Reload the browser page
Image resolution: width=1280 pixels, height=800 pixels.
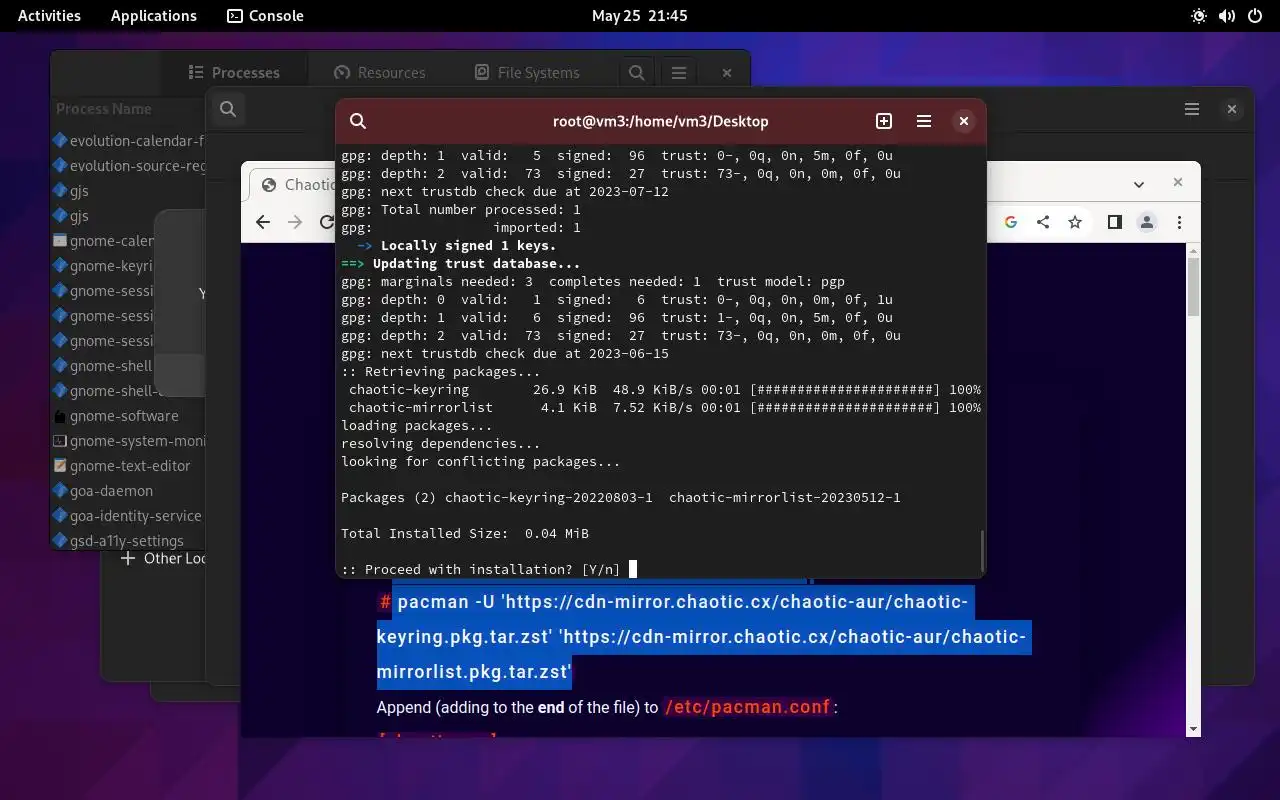326,222
